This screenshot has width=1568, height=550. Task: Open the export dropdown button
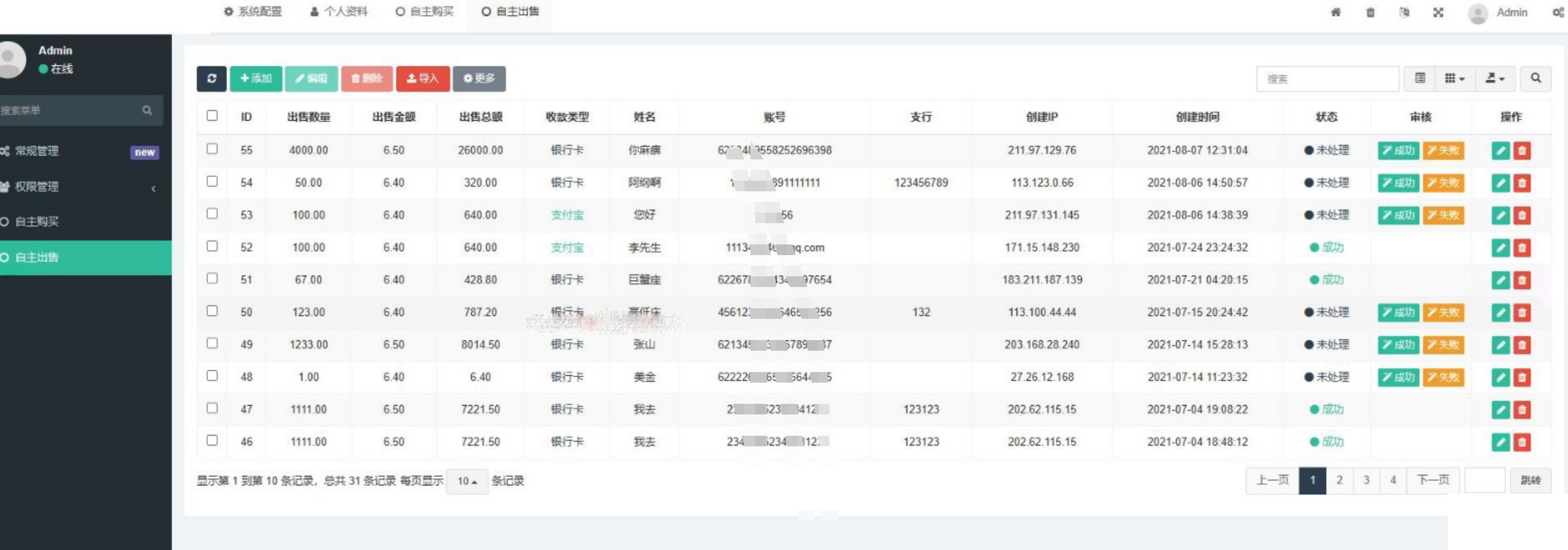coord(1495,78)
